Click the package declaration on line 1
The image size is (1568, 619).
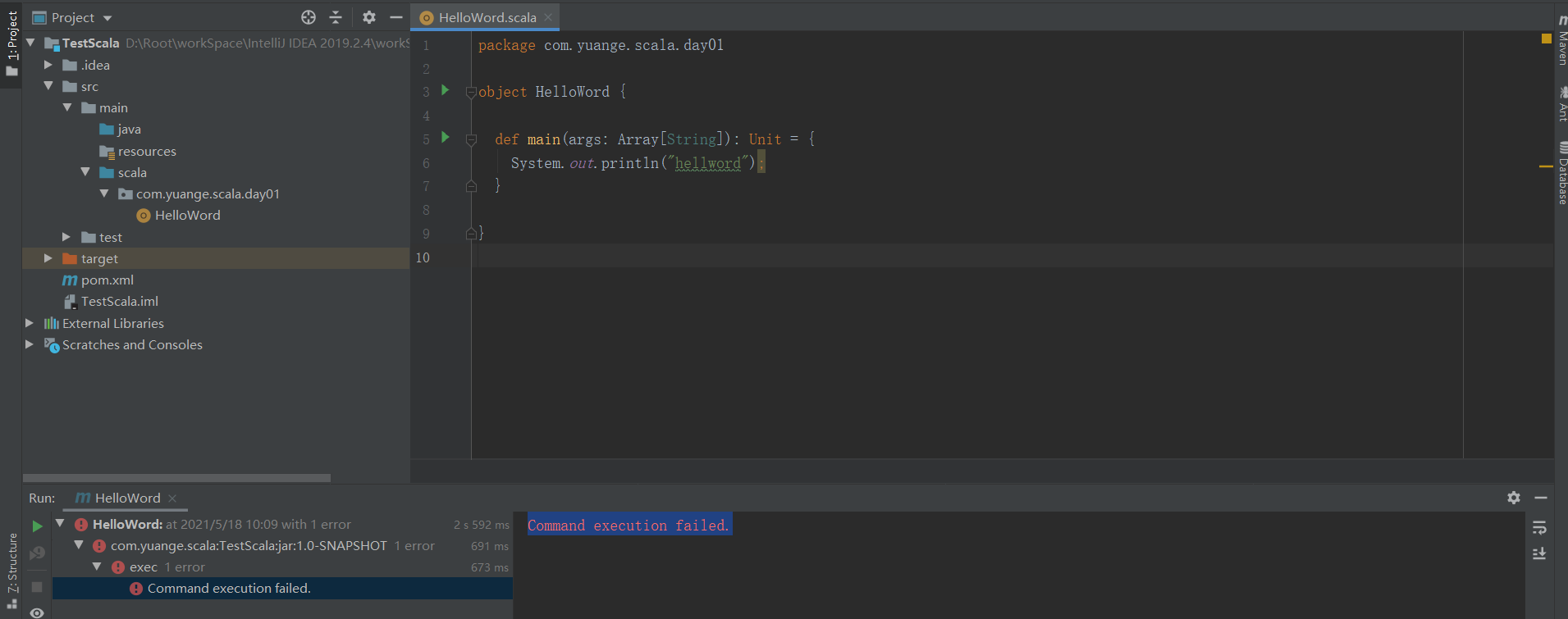tap(601, 45)
